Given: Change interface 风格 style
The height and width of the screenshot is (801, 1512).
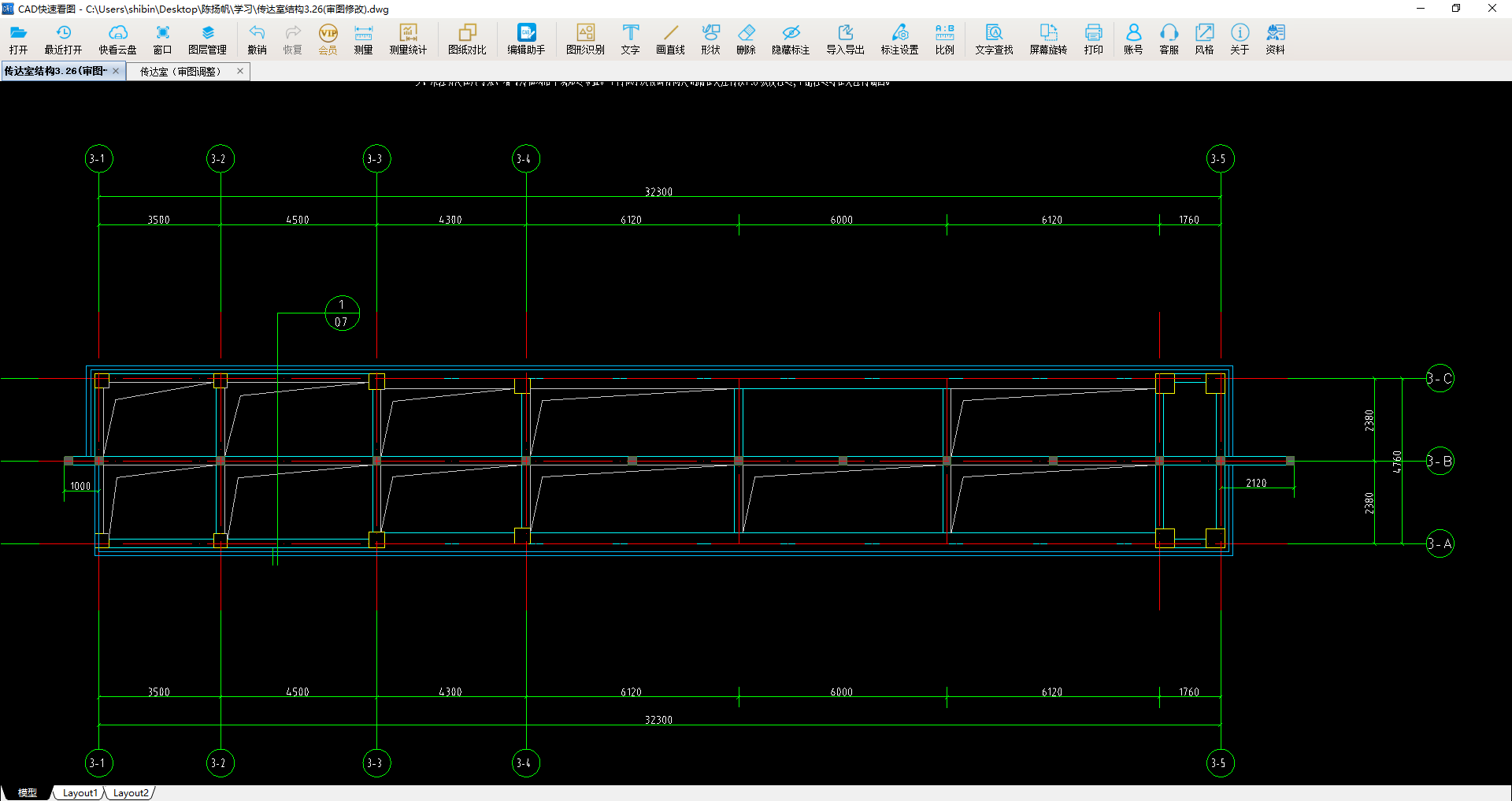Looking at the screenshot, I should (1204, 39).
